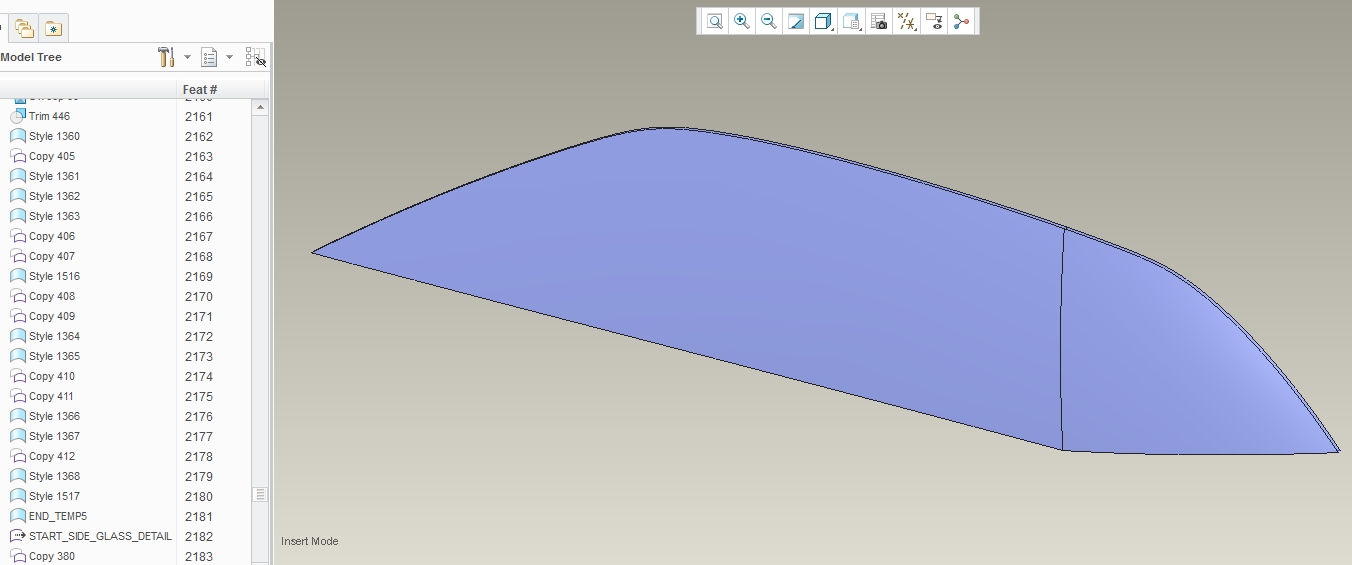Select the Copy 407 feature
The width and height of the screenshot is (1352, 565).
pos(52,256)
